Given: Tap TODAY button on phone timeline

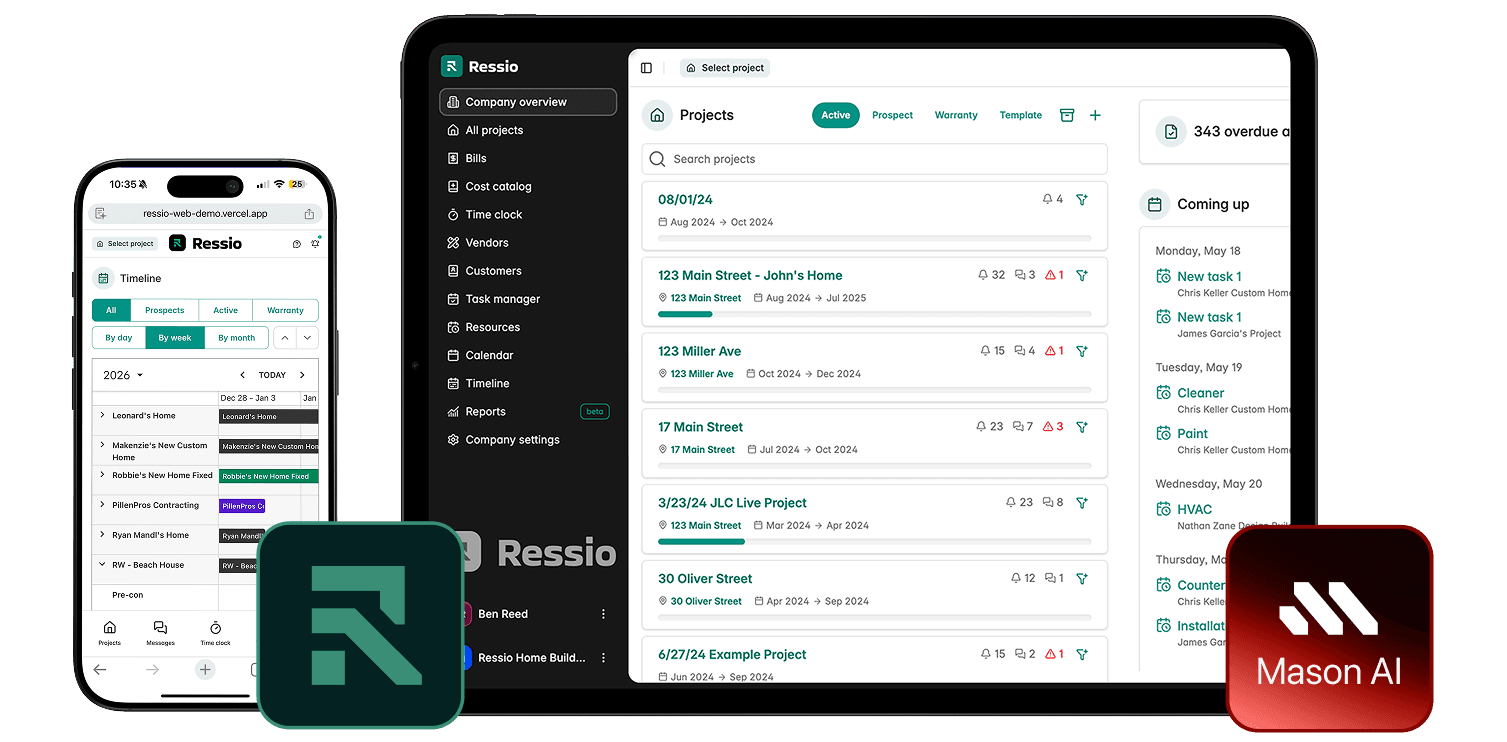Looking at the screenshot, I should 272,375.
